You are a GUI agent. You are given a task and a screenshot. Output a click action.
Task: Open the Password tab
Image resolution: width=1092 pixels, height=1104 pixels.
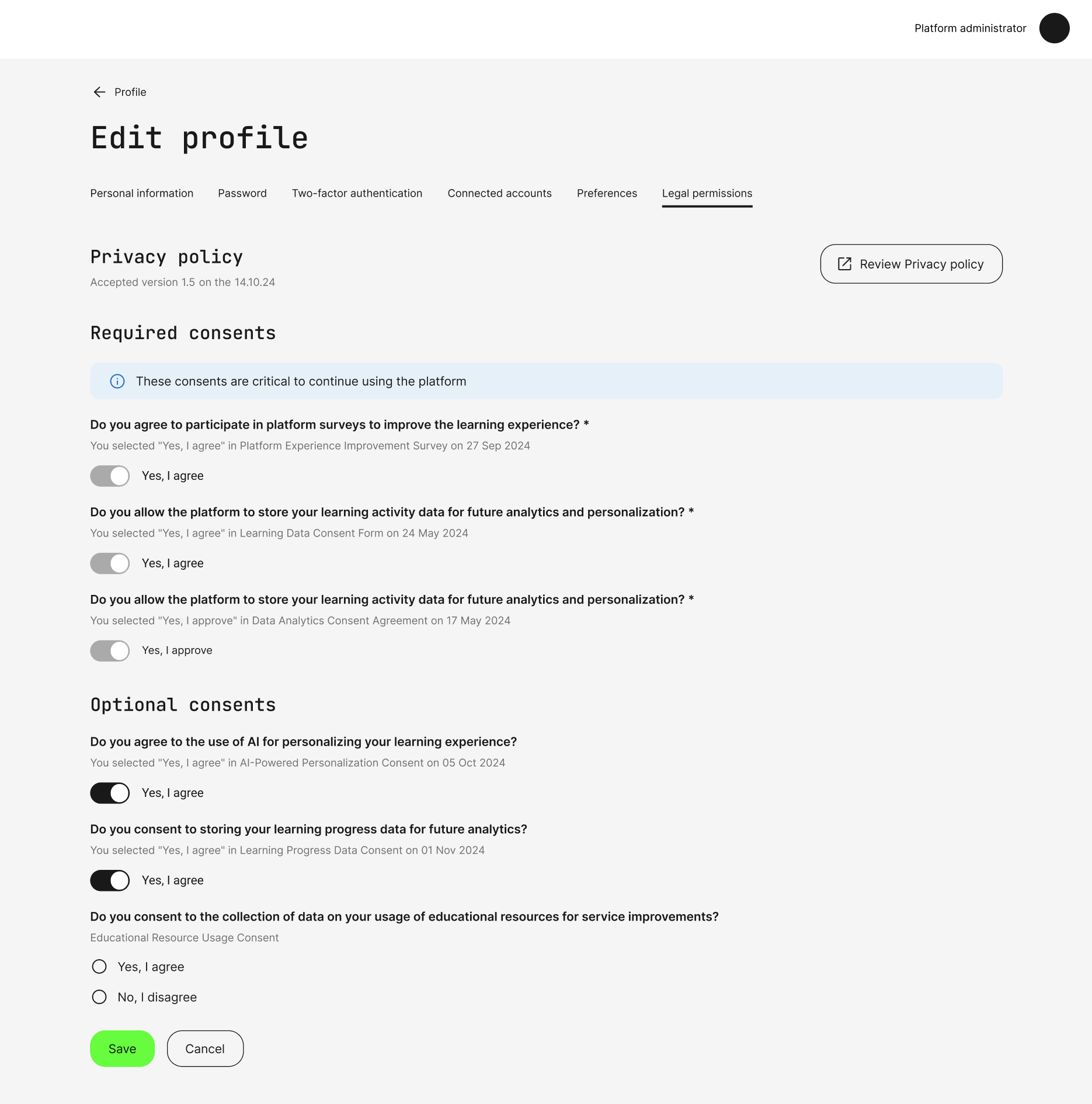(242, 193)
